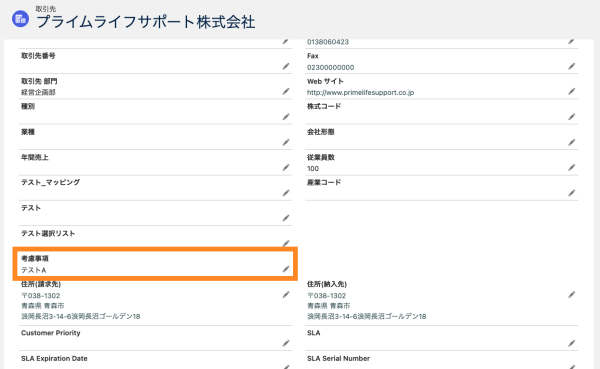This screenshot has height=369, width=600.
Task: Edit Web サイト using its pencil icon
Action: point(572,91)
